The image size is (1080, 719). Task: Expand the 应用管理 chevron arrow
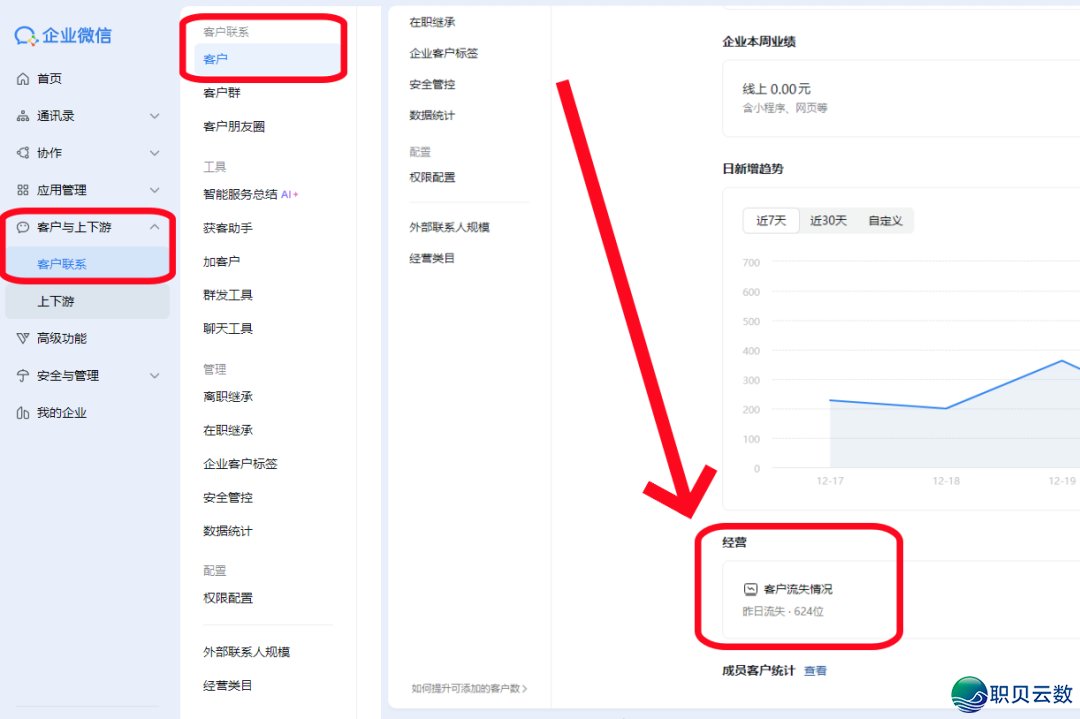coord(154,190)
